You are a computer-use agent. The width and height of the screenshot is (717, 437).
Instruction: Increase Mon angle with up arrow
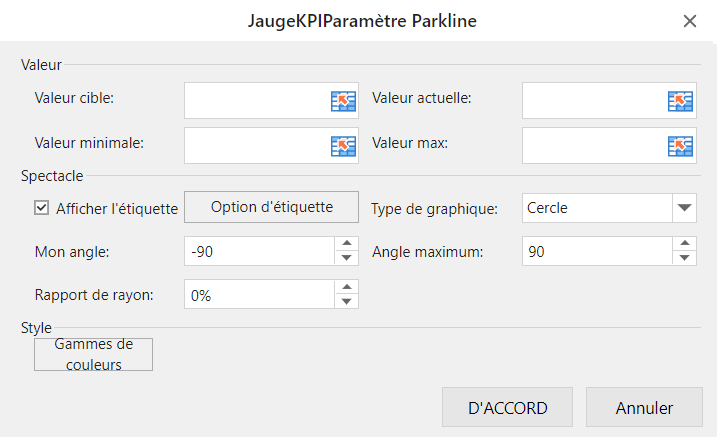point(346,244)
